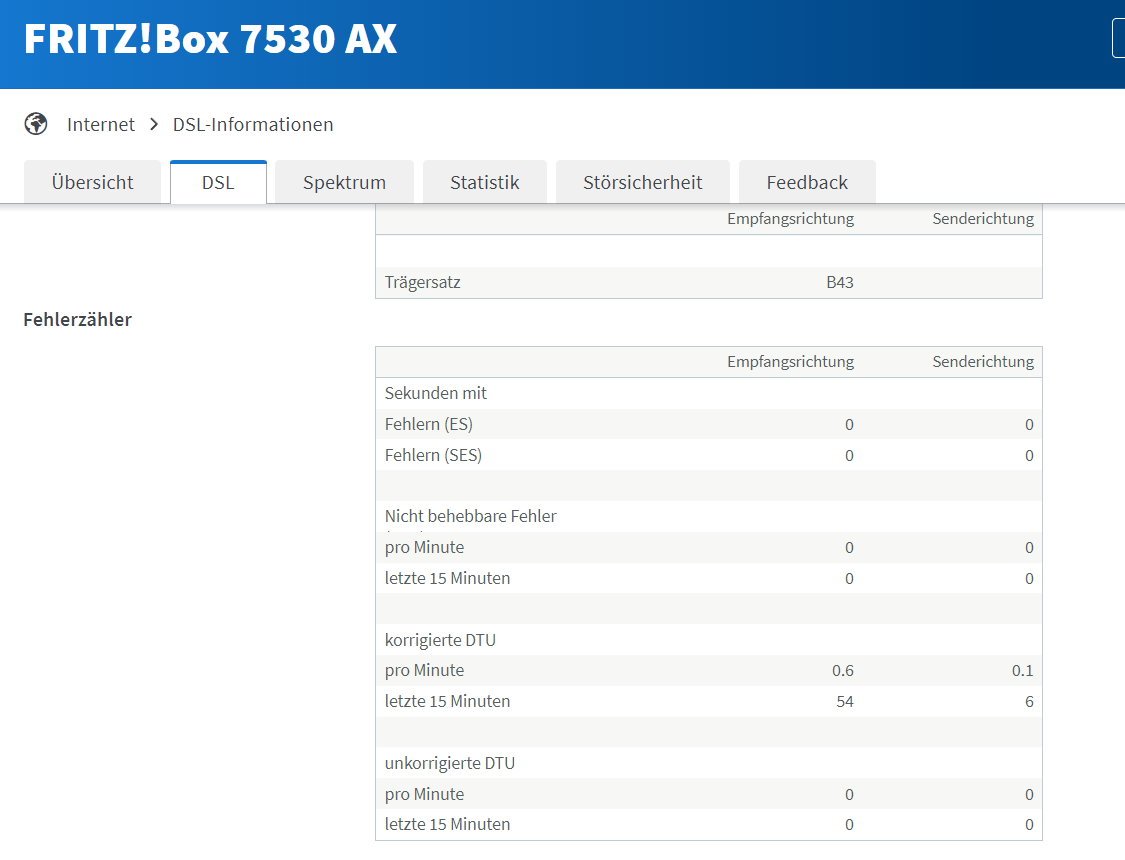1125x860 pixels.
Task: Click the Fehlern (SES) row label
Action: [433, 455]
